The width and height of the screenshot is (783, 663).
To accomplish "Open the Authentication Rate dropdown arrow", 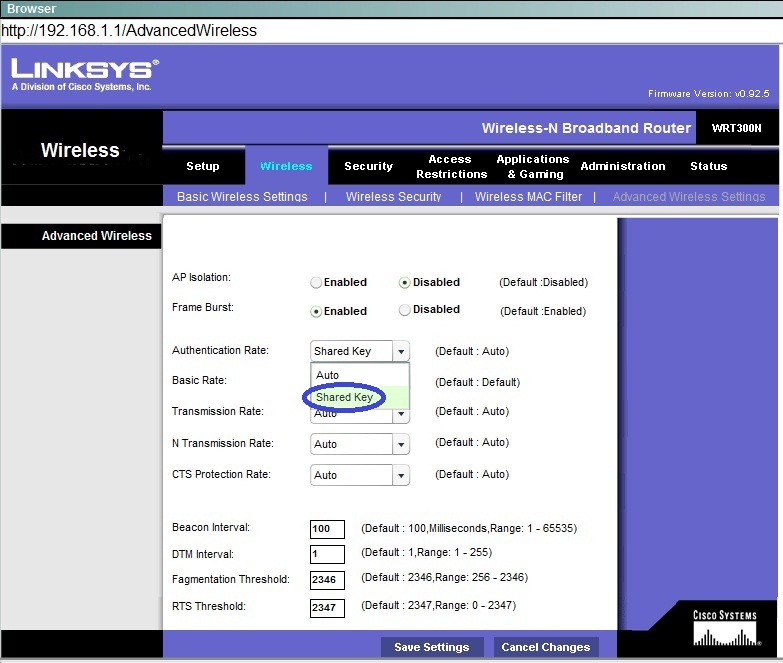I will coord(401,351).
